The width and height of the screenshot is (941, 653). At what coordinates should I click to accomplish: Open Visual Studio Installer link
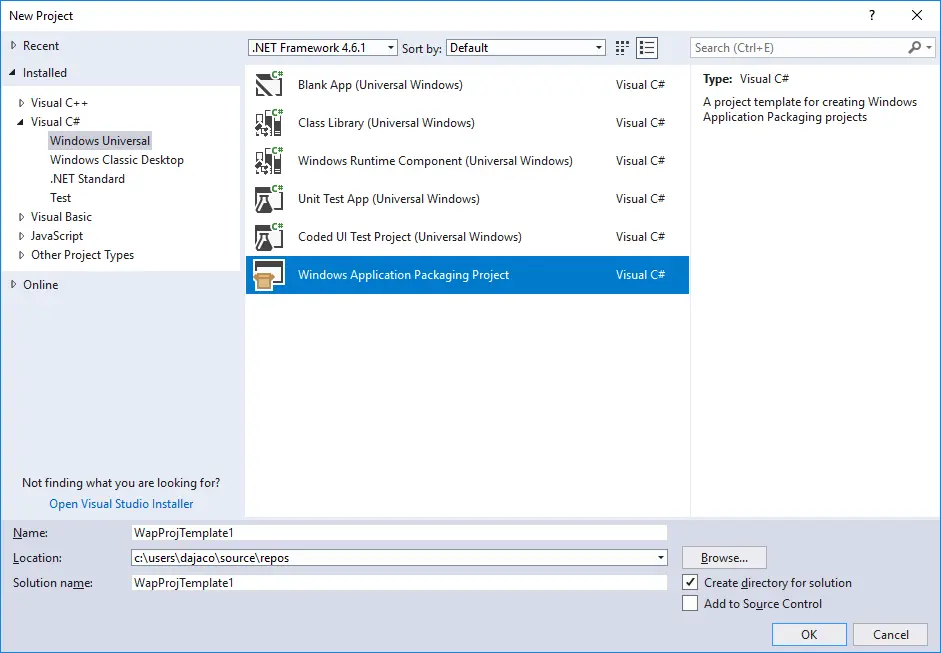coord(120,503)
